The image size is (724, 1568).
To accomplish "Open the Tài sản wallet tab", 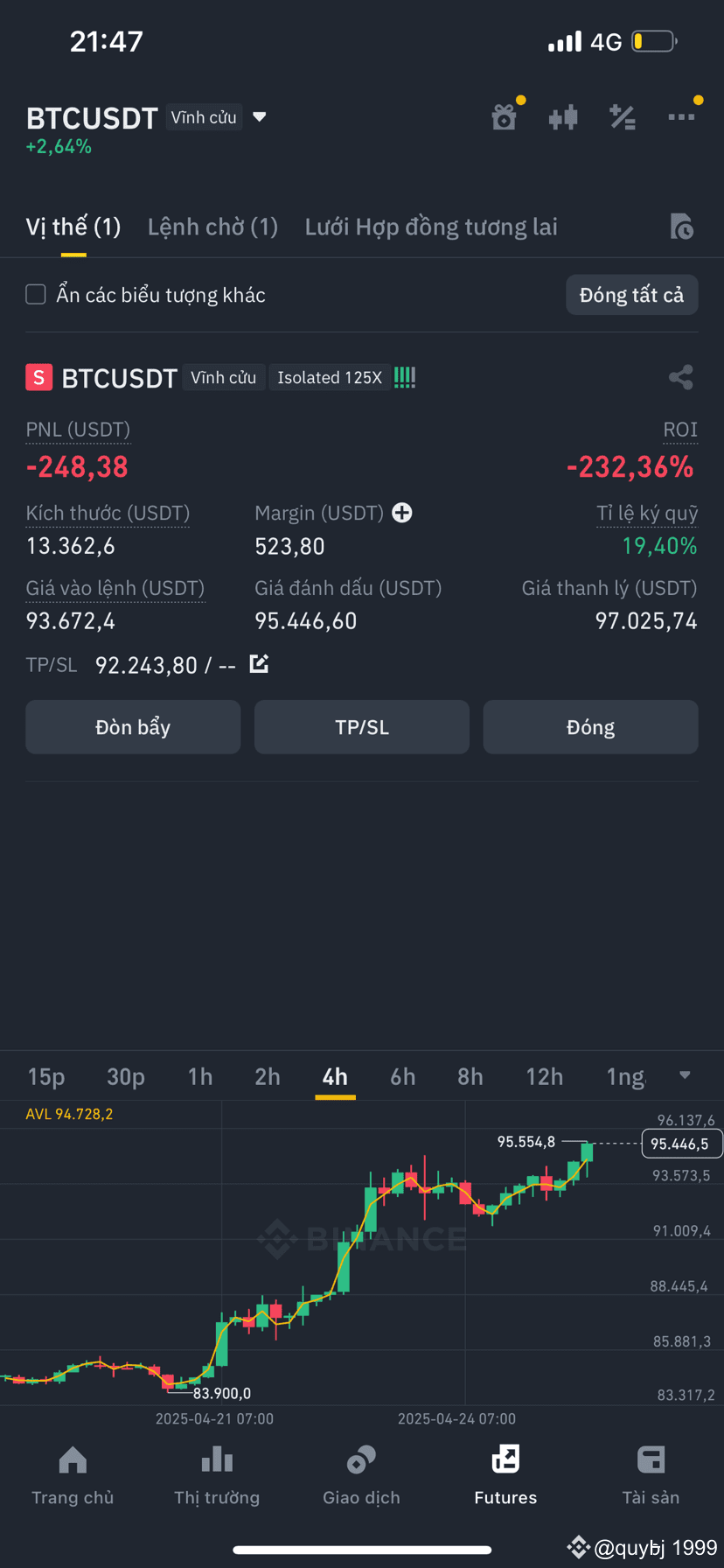I will (x=651, y=1476).
